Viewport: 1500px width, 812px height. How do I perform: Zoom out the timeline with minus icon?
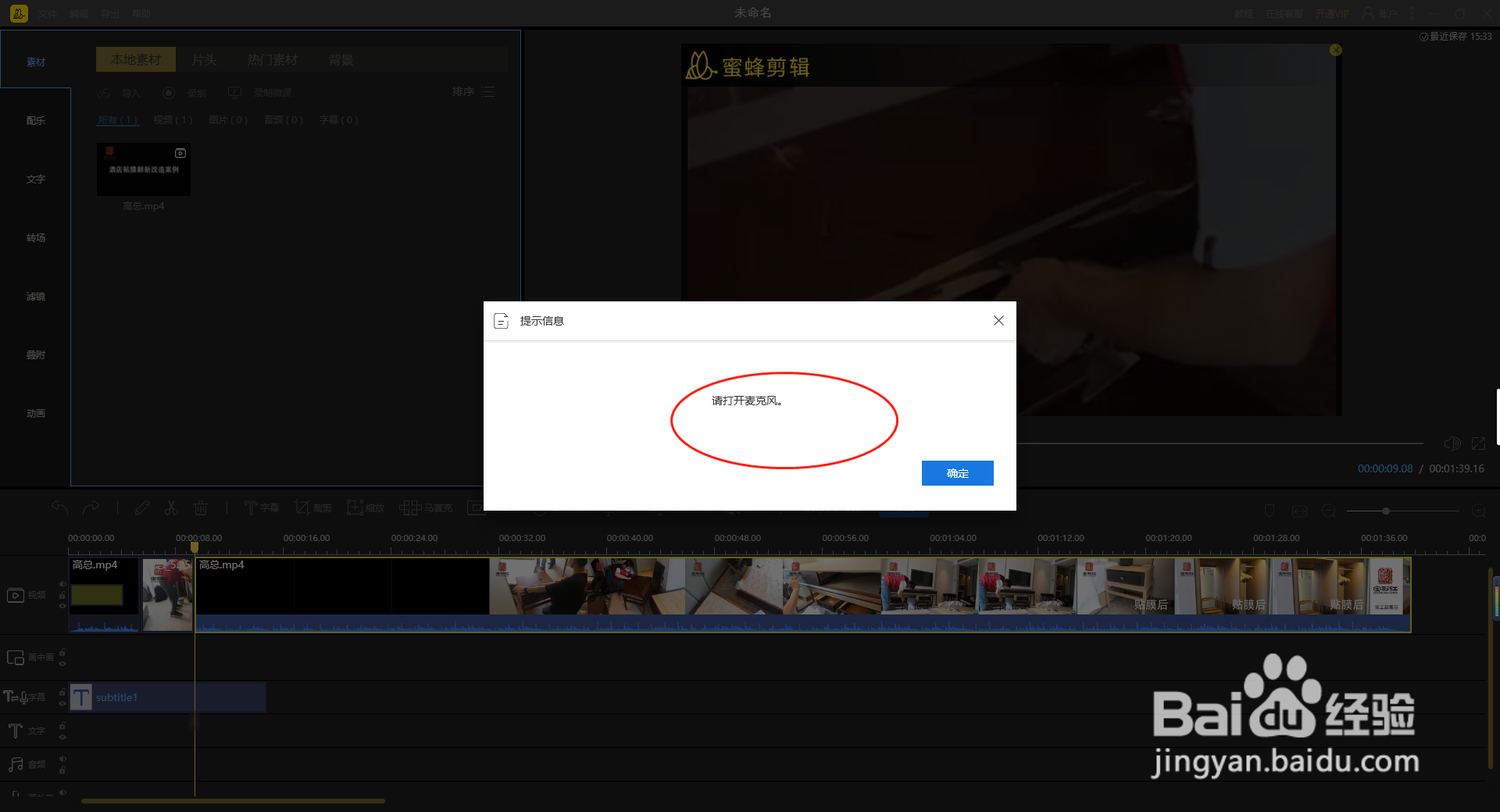pos(1329,511)
